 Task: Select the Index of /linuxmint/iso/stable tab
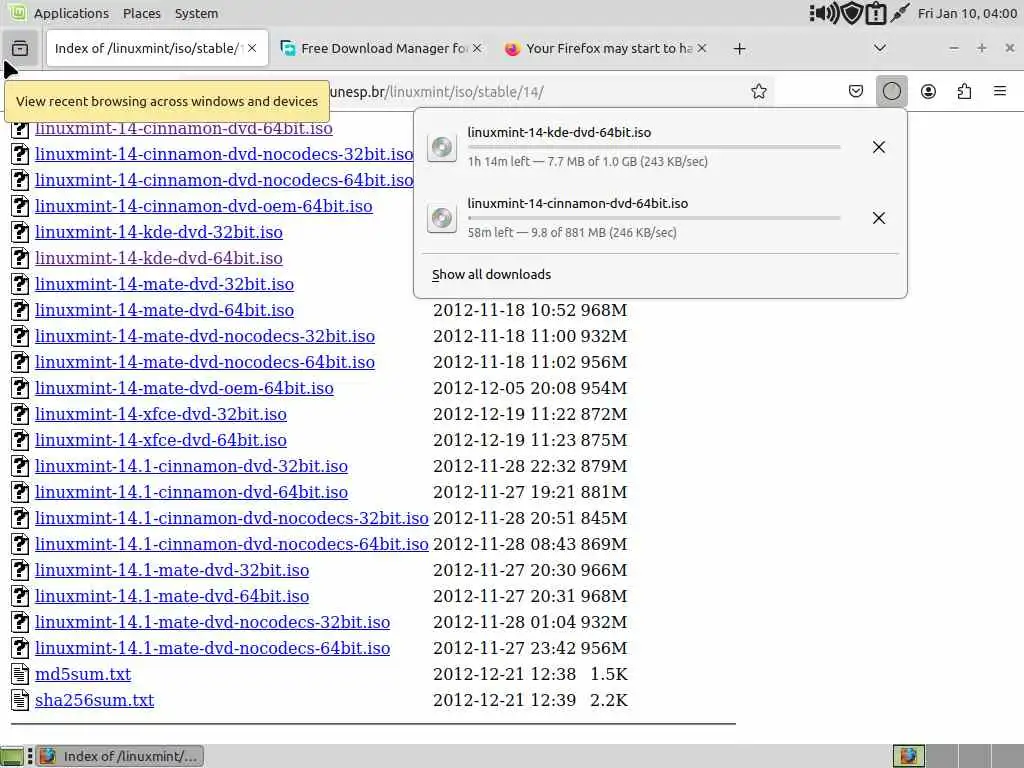click(157, 48)
